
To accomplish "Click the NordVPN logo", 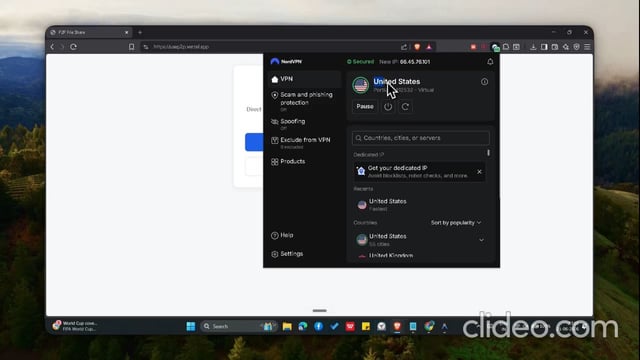I will (286, 62).
